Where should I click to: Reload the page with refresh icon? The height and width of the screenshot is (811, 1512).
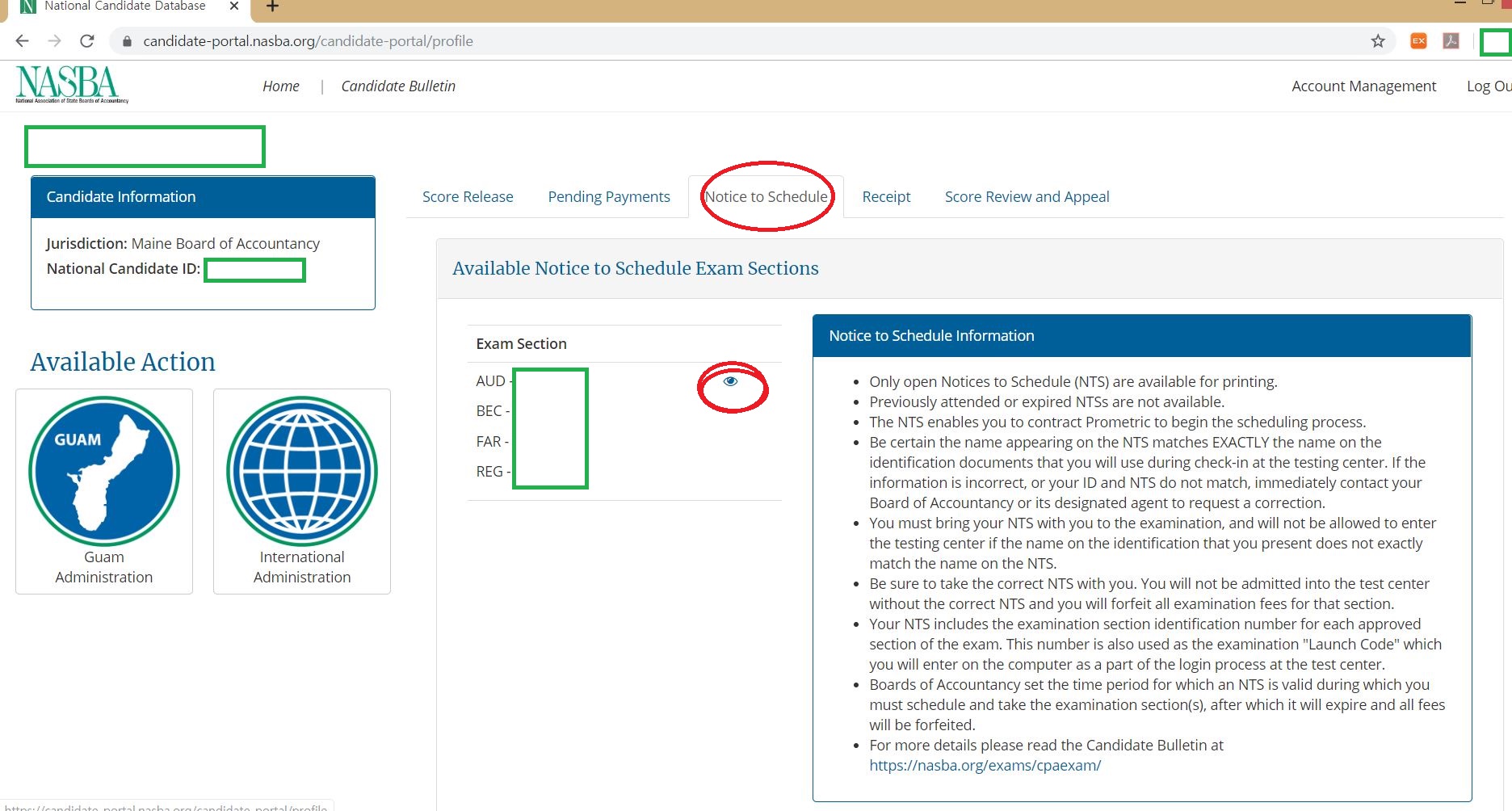[87, 41]
